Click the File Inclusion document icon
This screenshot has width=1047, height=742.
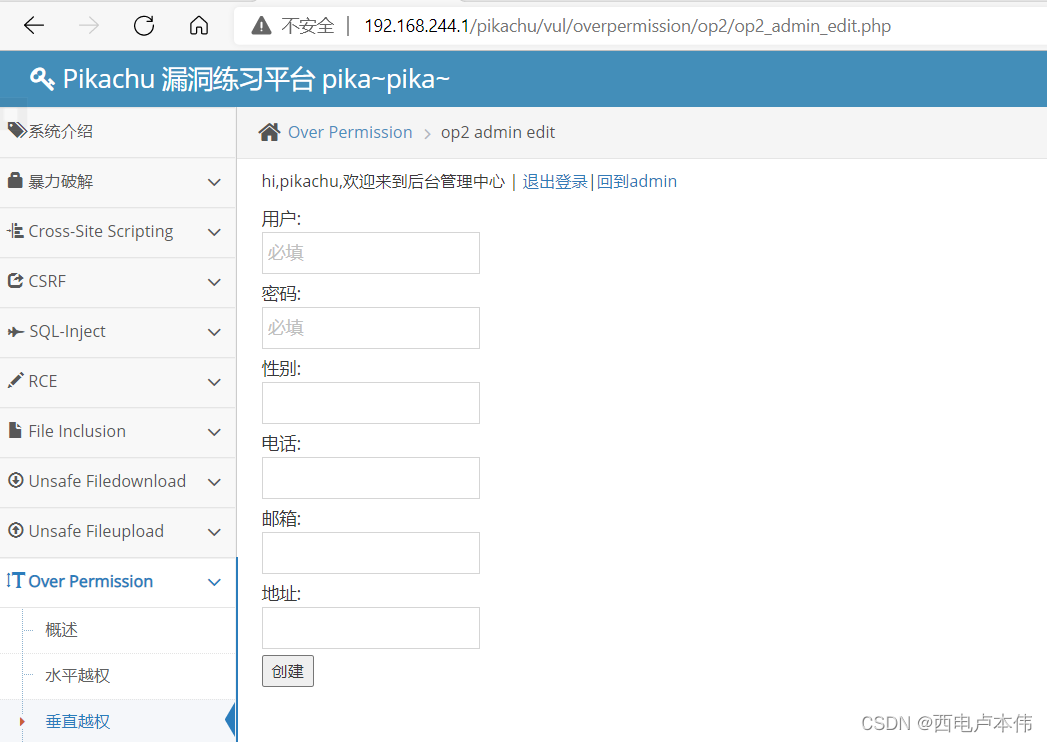(15, 430)
